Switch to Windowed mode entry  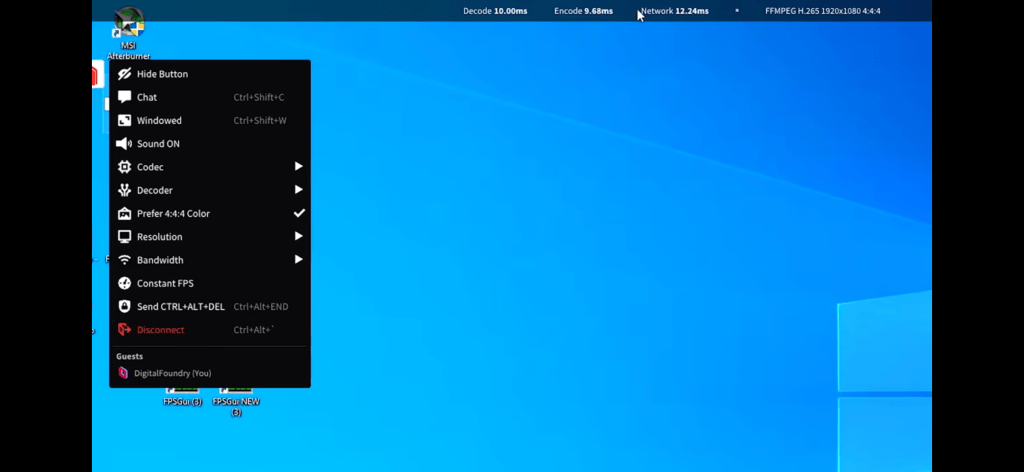(x=210, y=120)
